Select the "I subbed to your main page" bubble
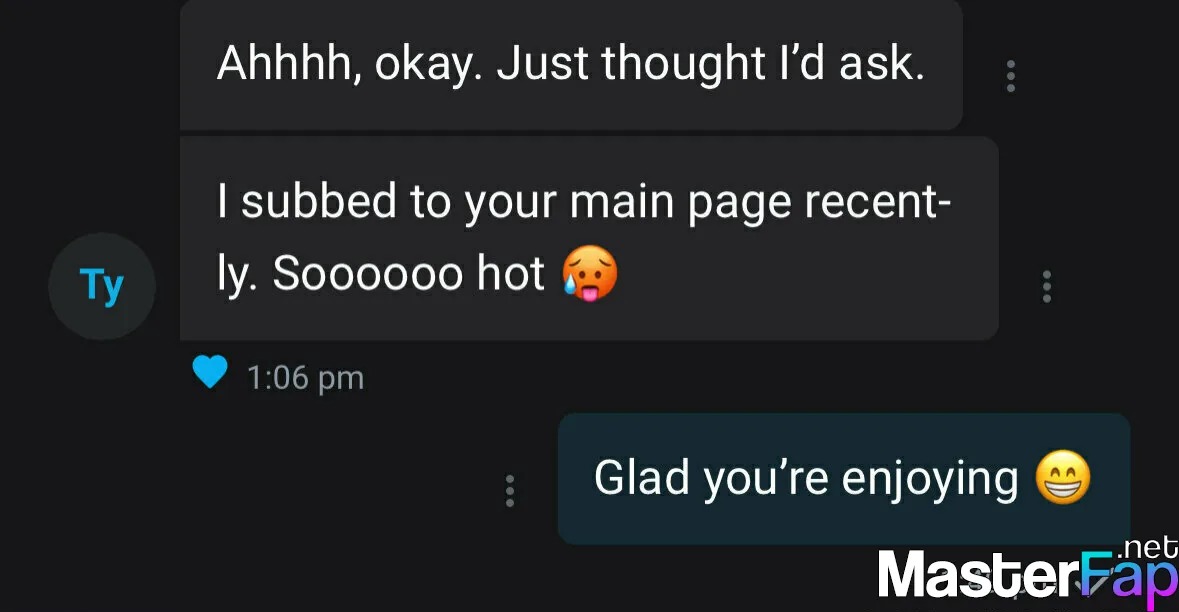Viewport: 1179px width, 612px height. (x=590, y=238)
